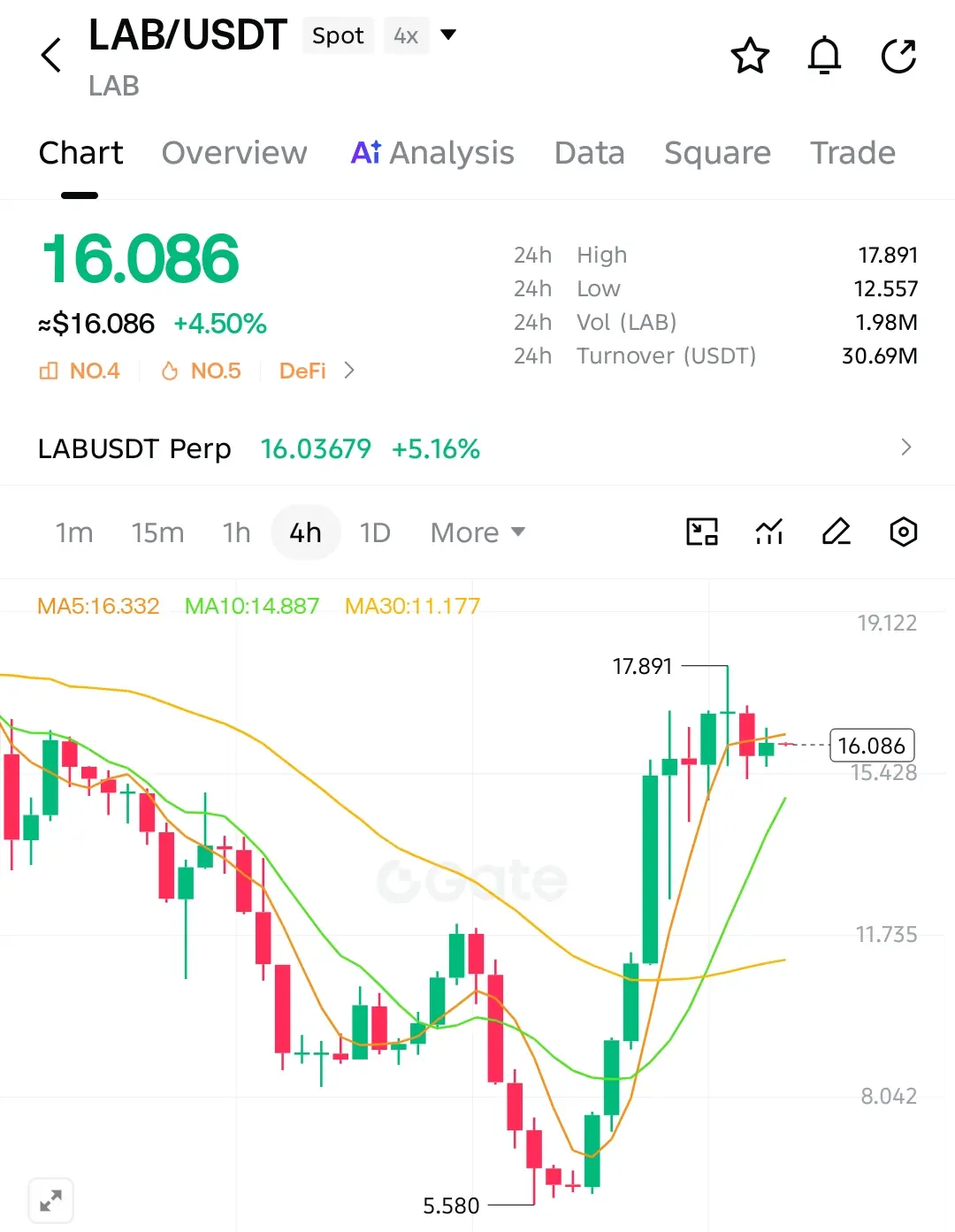The width and height of the screenshot is (955, 1232).
Task: Tap the NO.4 ranking tag
Action: tap(80, 371)
